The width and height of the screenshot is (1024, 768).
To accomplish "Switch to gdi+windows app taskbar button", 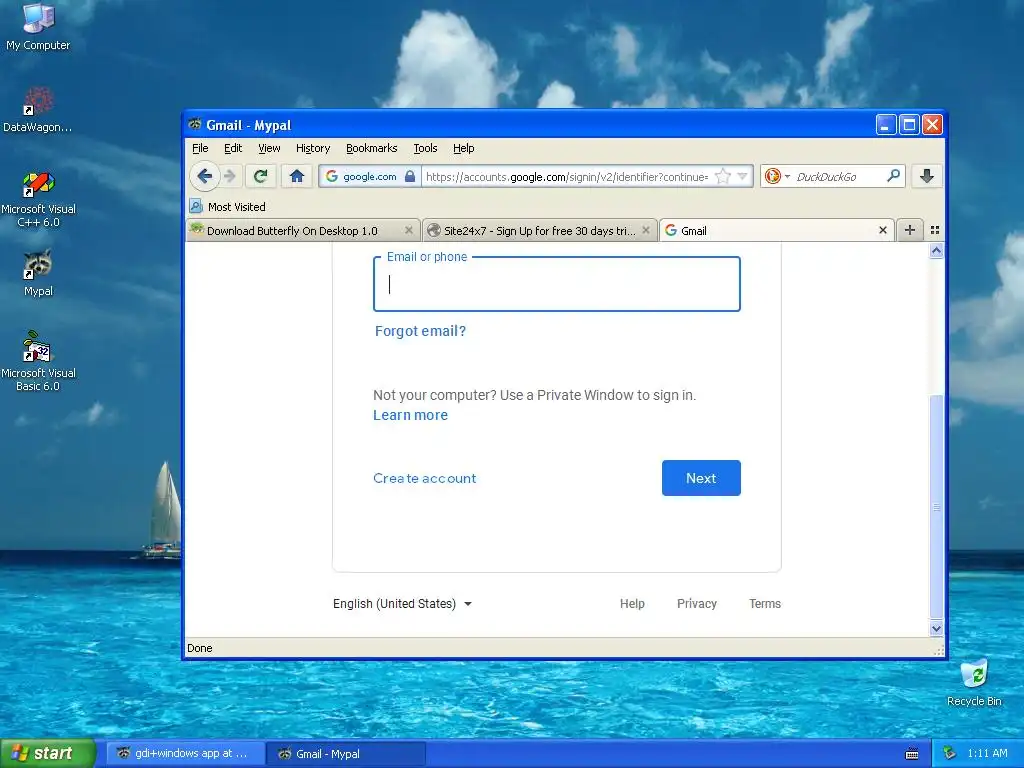I will tap(185, 754).
